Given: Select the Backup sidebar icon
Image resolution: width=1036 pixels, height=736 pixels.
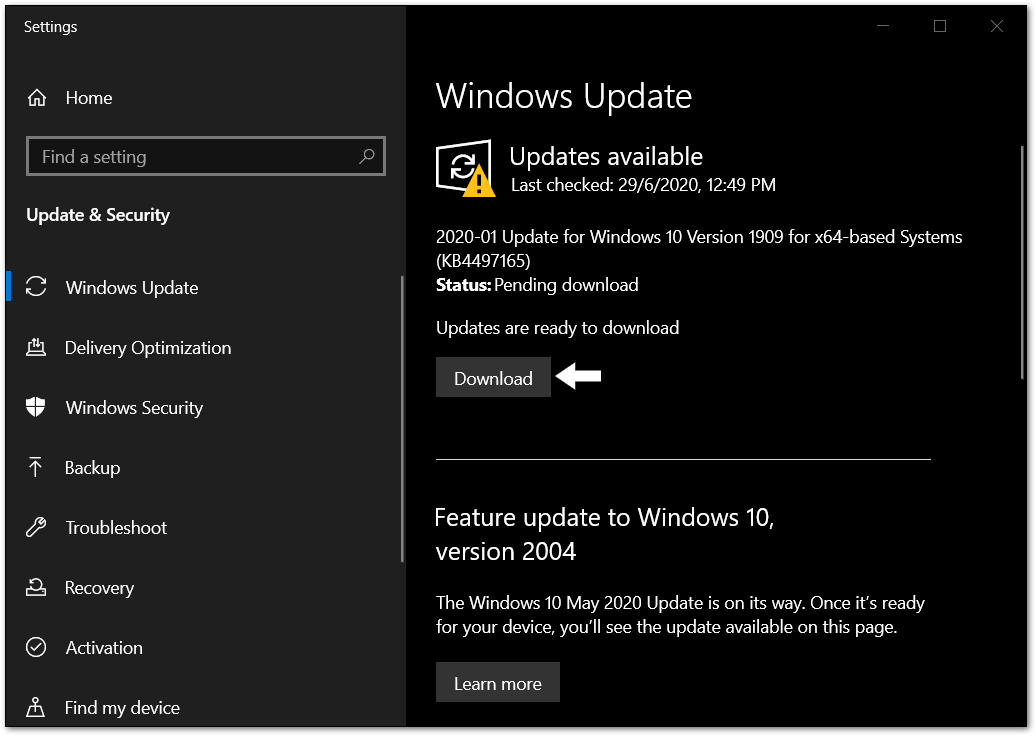Looking at the screenshot, I should pyautogui.click(x=37, y=467).
